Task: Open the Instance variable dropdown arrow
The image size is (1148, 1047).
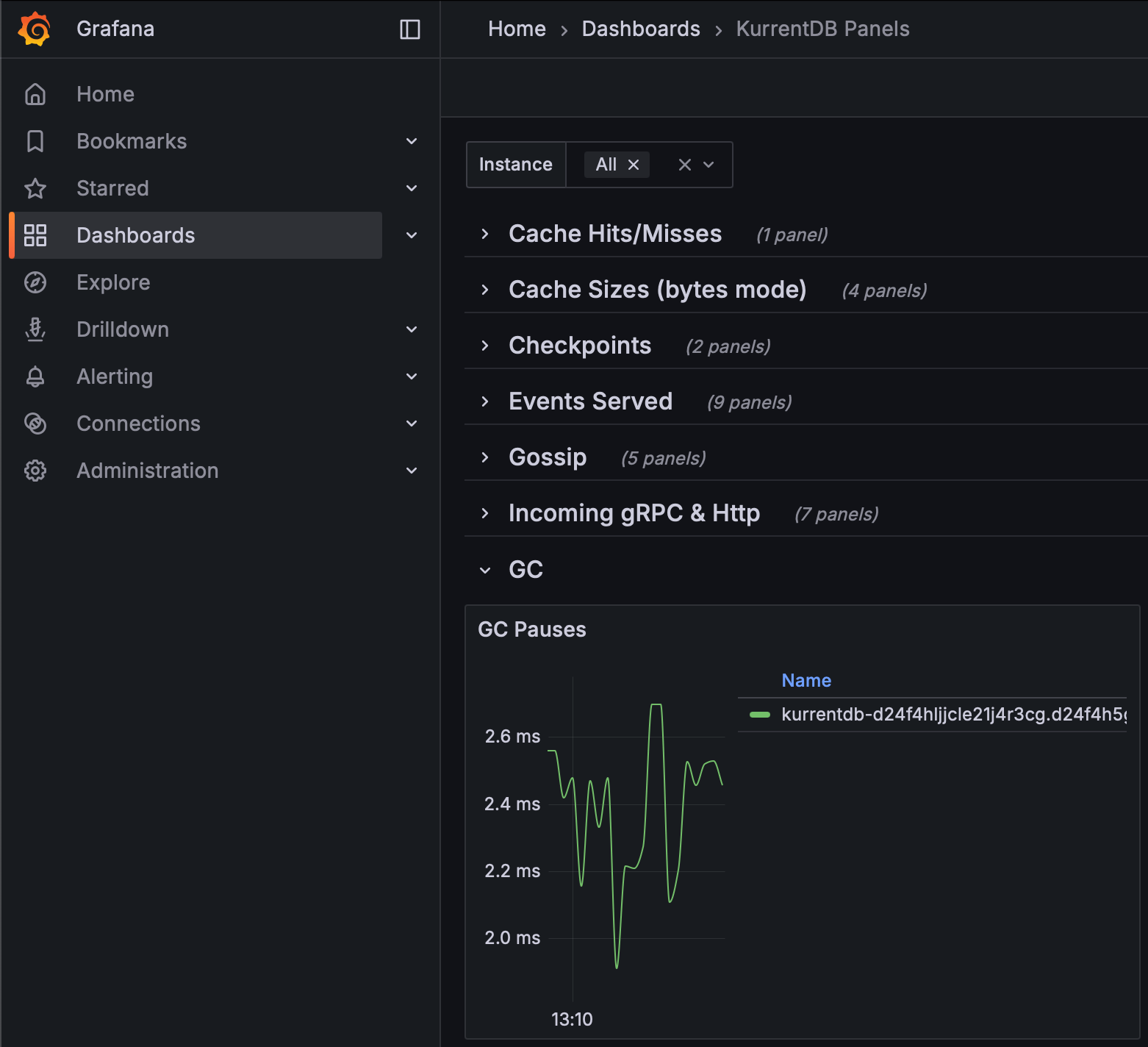Action: pos(708,165)
